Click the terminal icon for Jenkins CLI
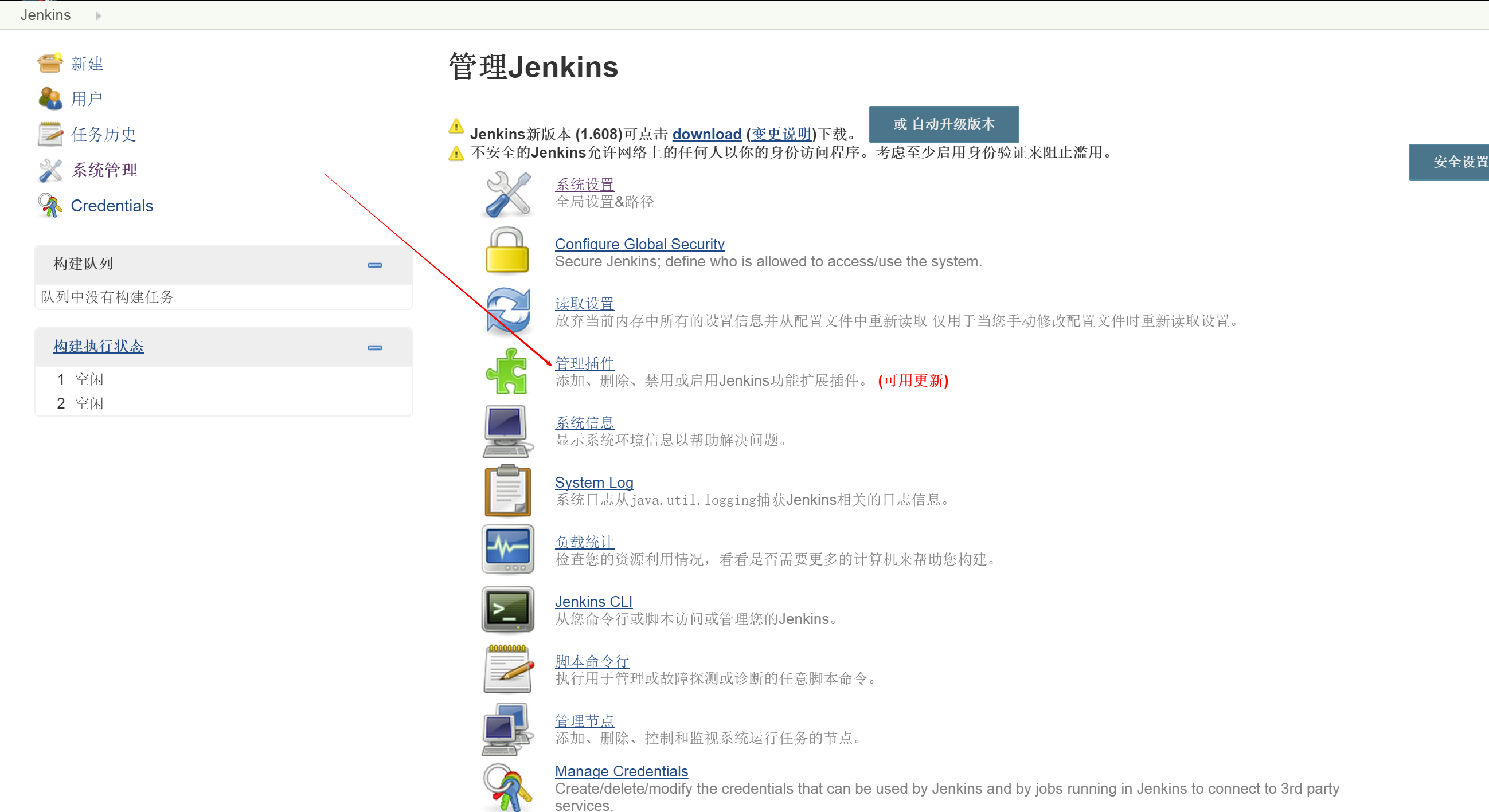Image resolution: width=1489 pixels, height=812 pixels. tap(507, 610)
